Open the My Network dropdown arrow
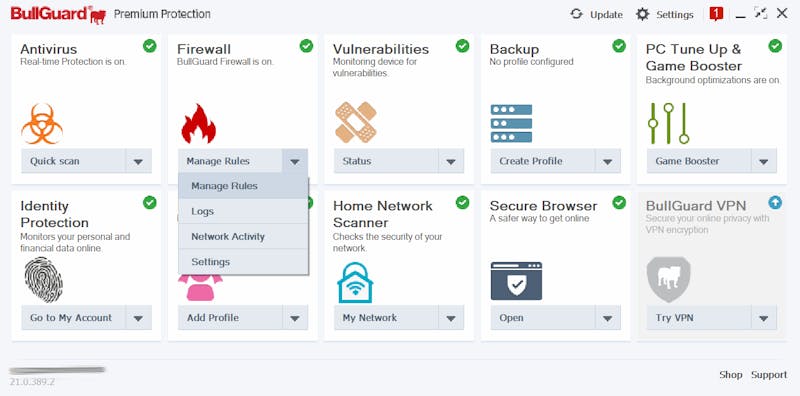This screenshot has height=396, width=800. (451, 318)
